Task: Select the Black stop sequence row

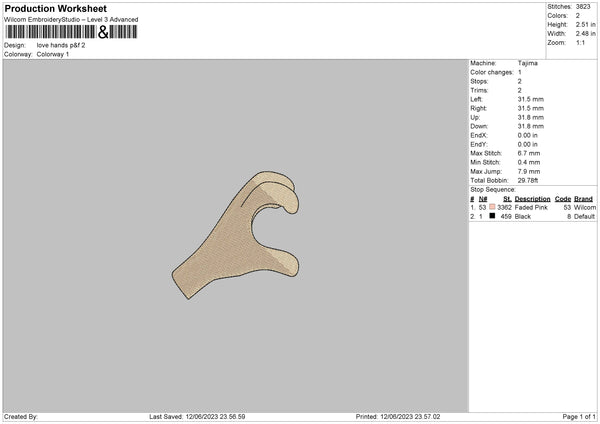Action: tap(533, 216)
